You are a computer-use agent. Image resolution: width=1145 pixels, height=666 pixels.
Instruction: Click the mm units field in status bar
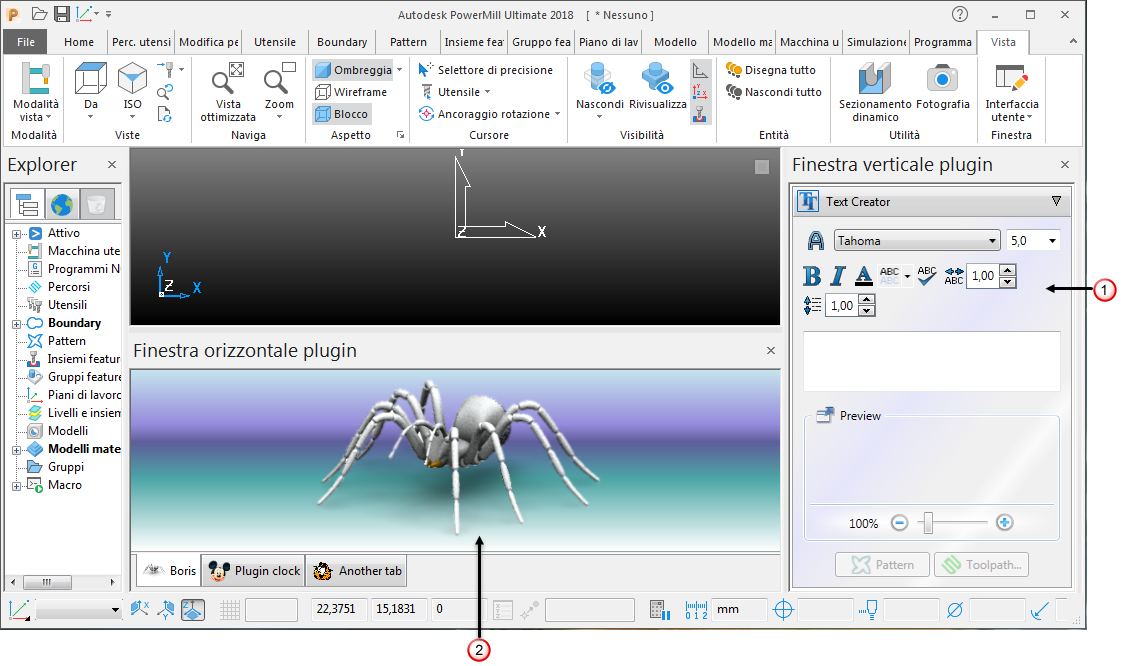click(739, 609)
